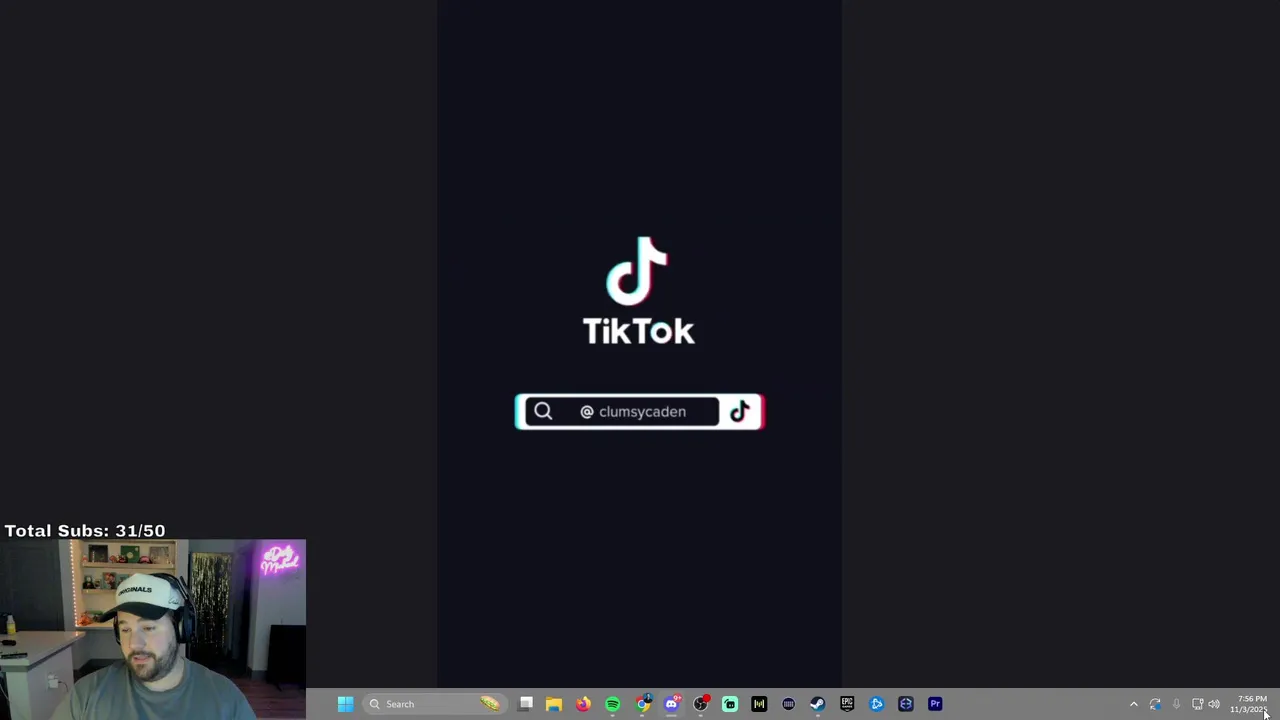Click the webcam overlay thumbnail
The width and height of the screenshot is (1280, 720).
pyautogui.click(x=153, y=630)
